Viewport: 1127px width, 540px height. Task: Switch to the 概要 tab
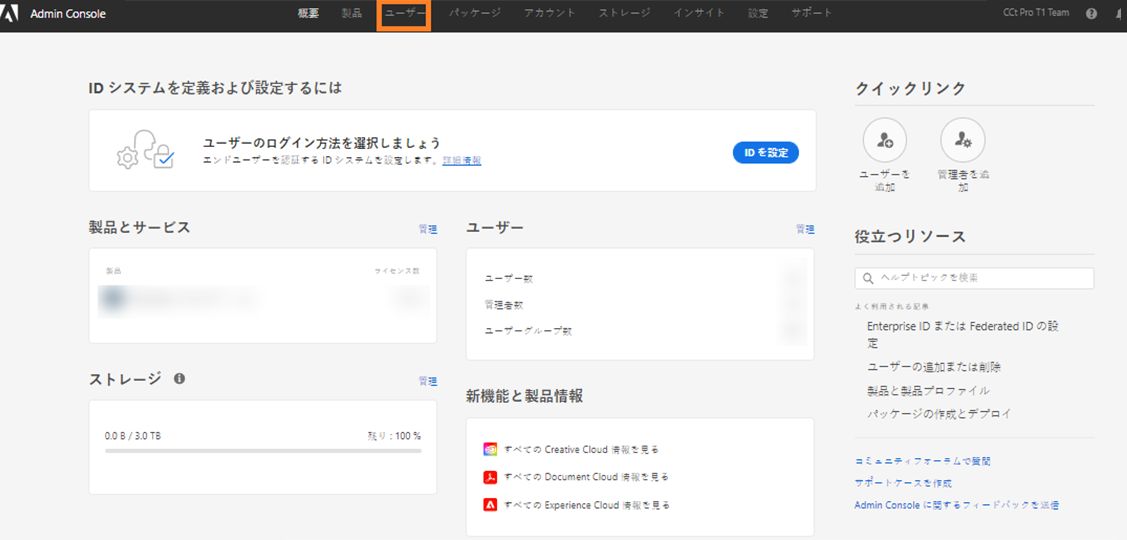pos(308,13)
